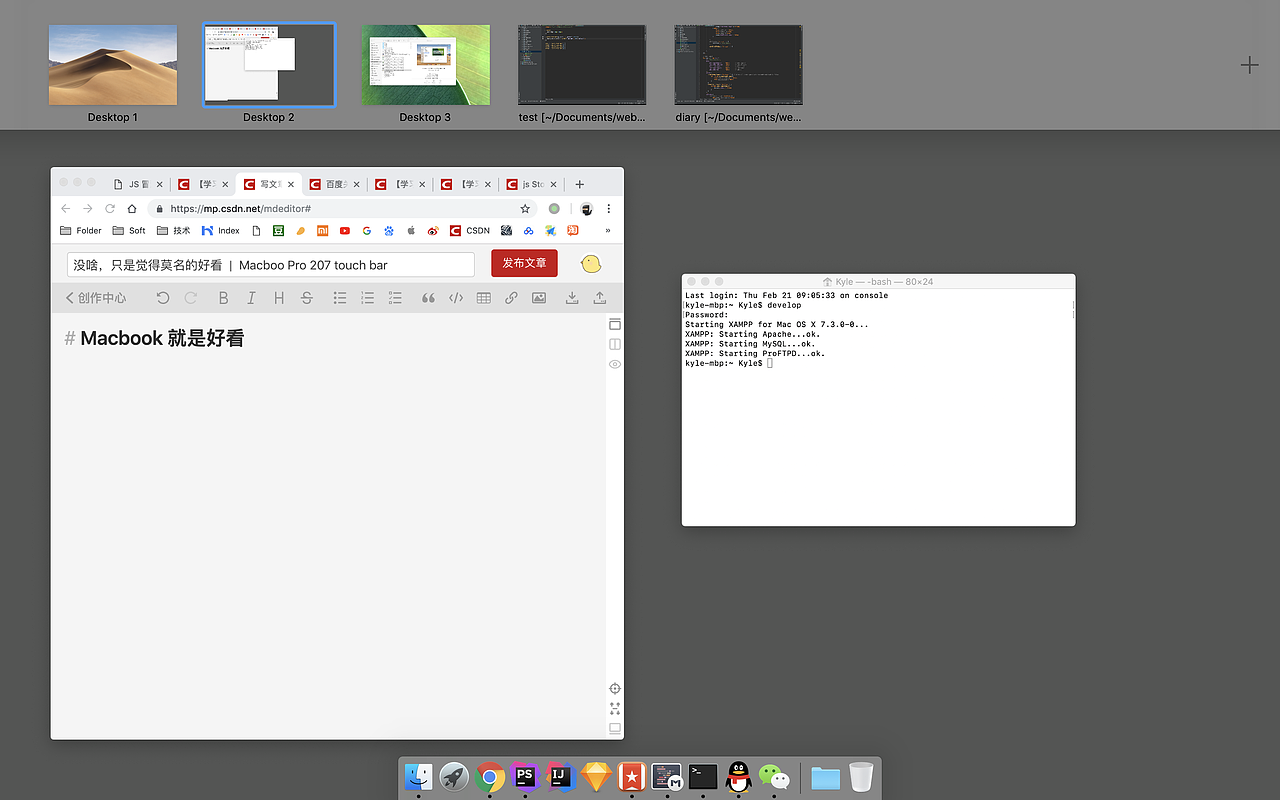This screenshot has height=800, width=1280.
Task: Open the Google bookmark icon
Action: (x=367, y=231)
